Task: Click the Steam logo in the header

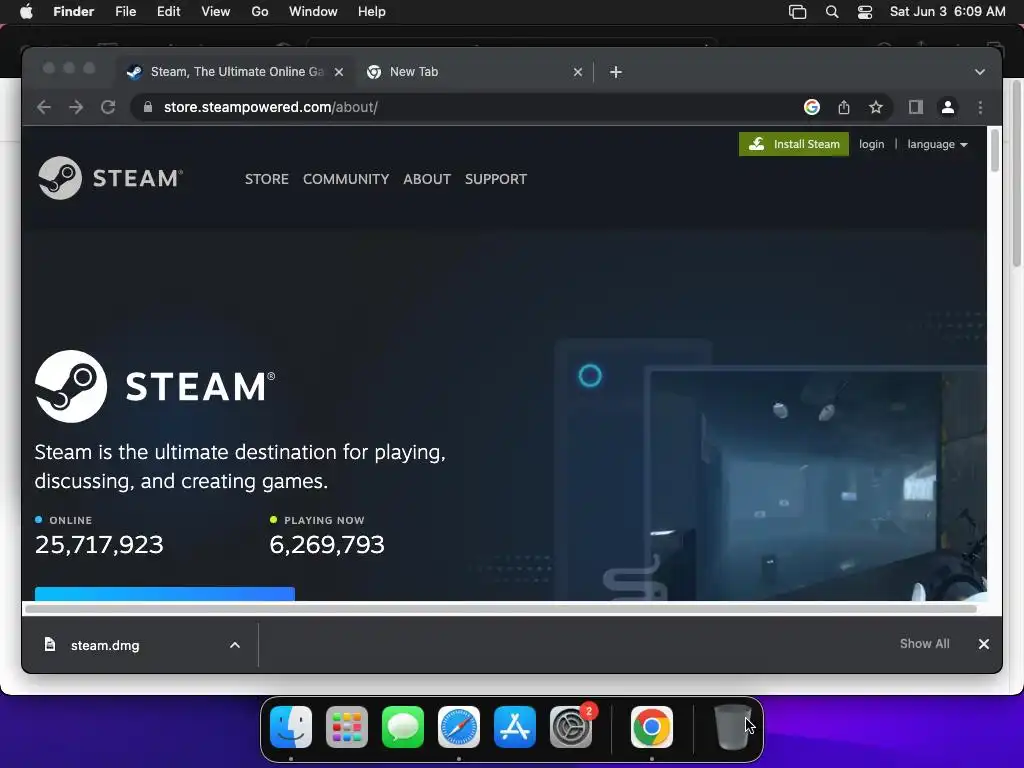Action: click(110, 178)
